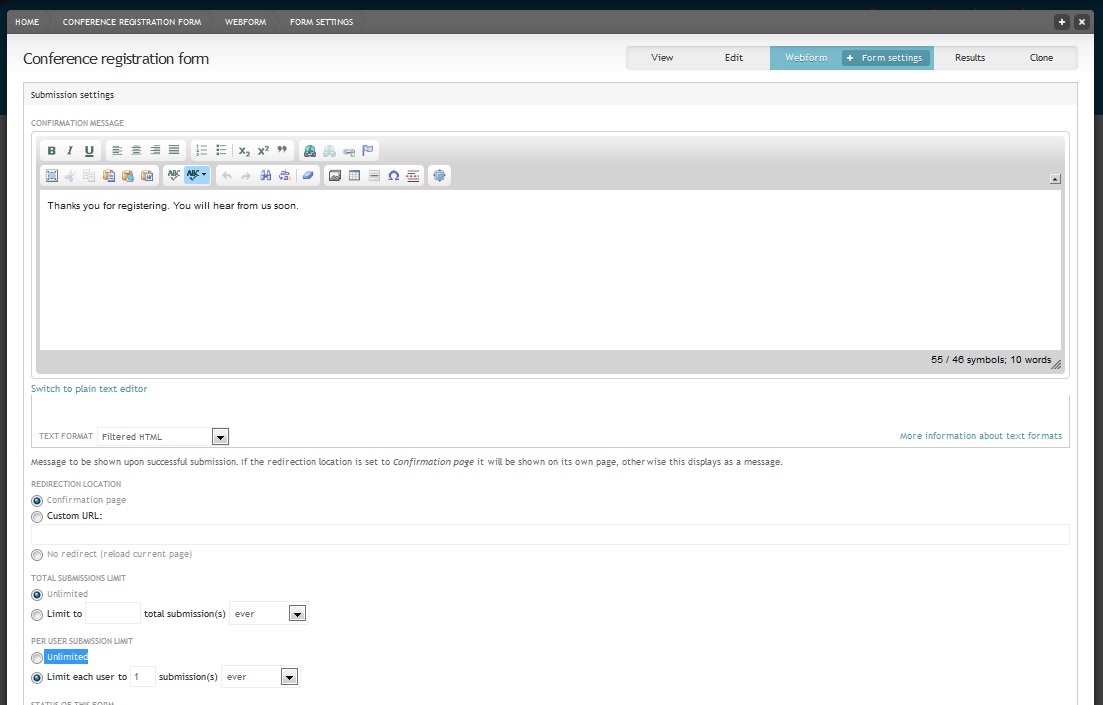Center align the text
The height and width of the screenshot is (705, 1103).
coord(136,151)
